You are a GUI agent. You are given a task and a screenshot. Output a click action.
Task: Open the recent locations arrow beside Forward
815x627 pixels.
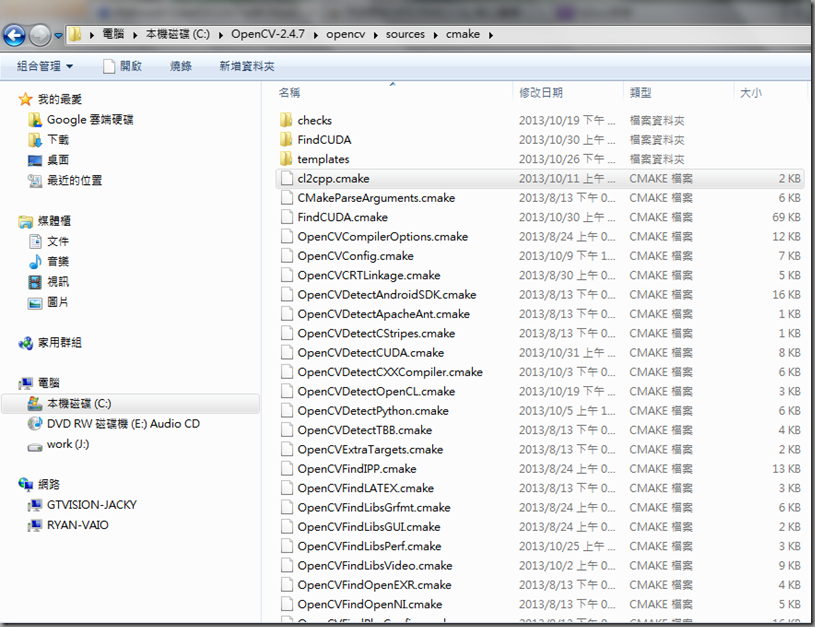click(58, 36)
